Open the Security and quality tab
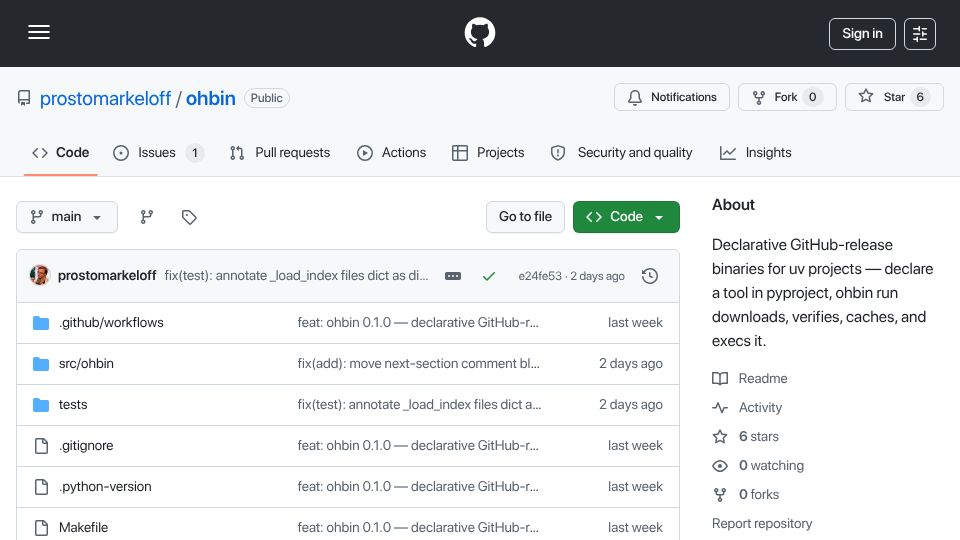Screen dimensions: 960x540 [x=621, y=152]
